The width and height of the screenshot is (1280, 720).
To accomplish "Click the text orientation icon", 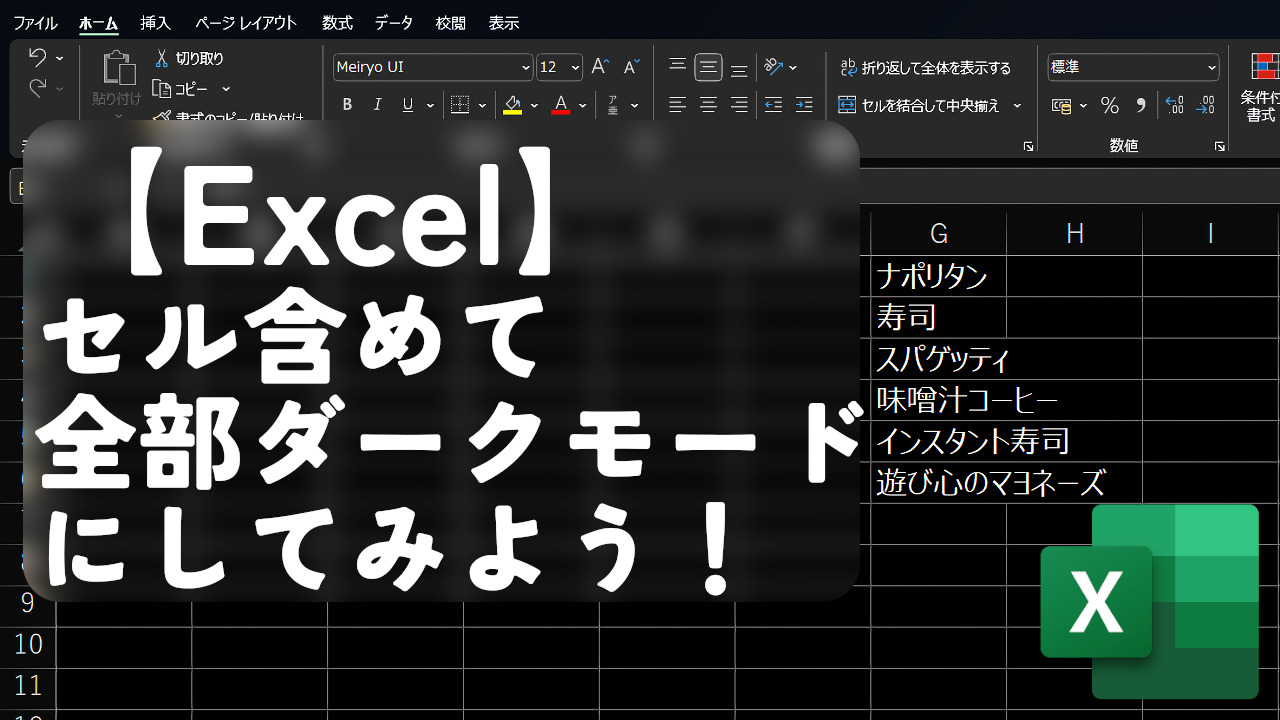I will click(x=774, y=67).
